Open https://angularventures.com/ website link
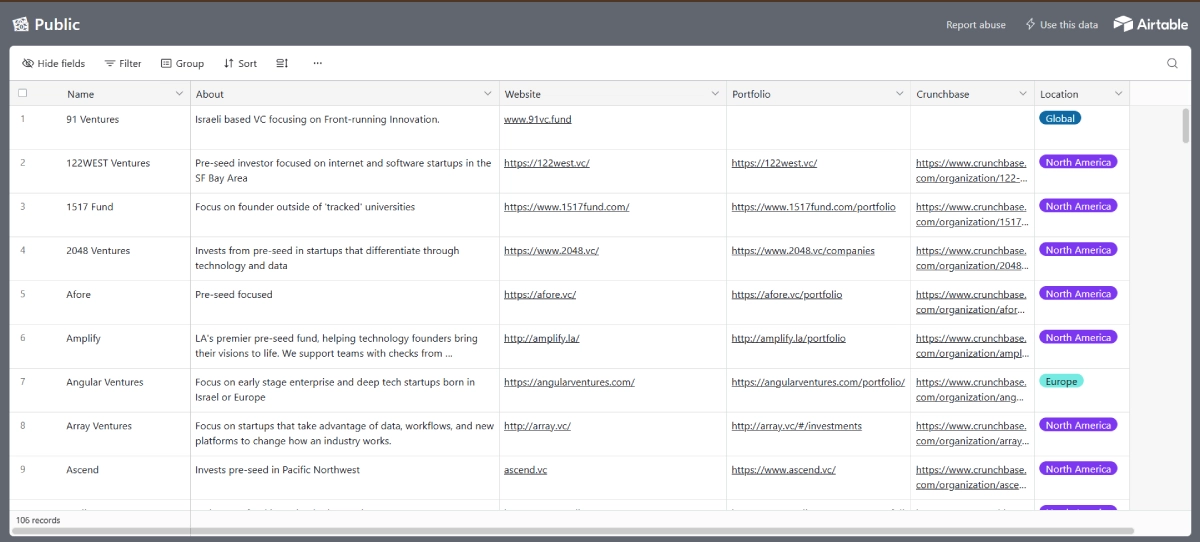 [x=569, y=382]
